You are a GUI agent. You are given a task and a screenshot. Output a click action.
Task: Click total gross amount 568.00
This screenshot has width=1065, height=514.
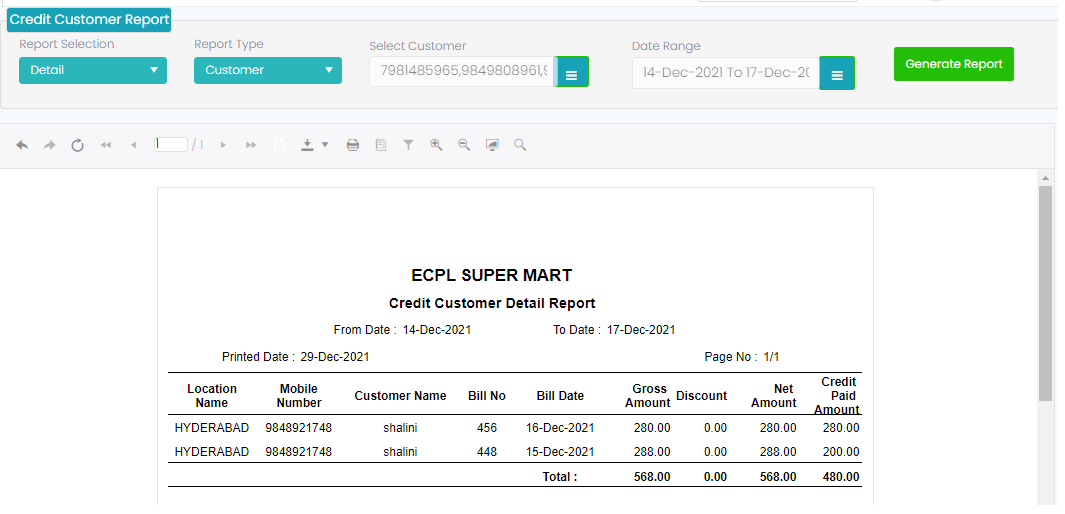(652, 477)
